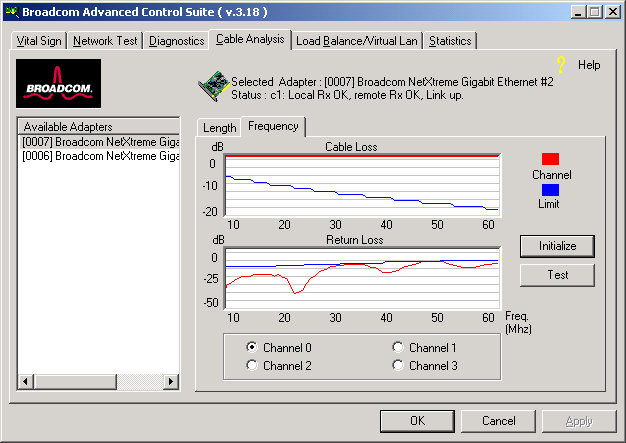Image resolution: width=626 pixels, height=443 pixels.
Task: Open Load Balance/Virtual Lan tab
Action: (357, 41)
